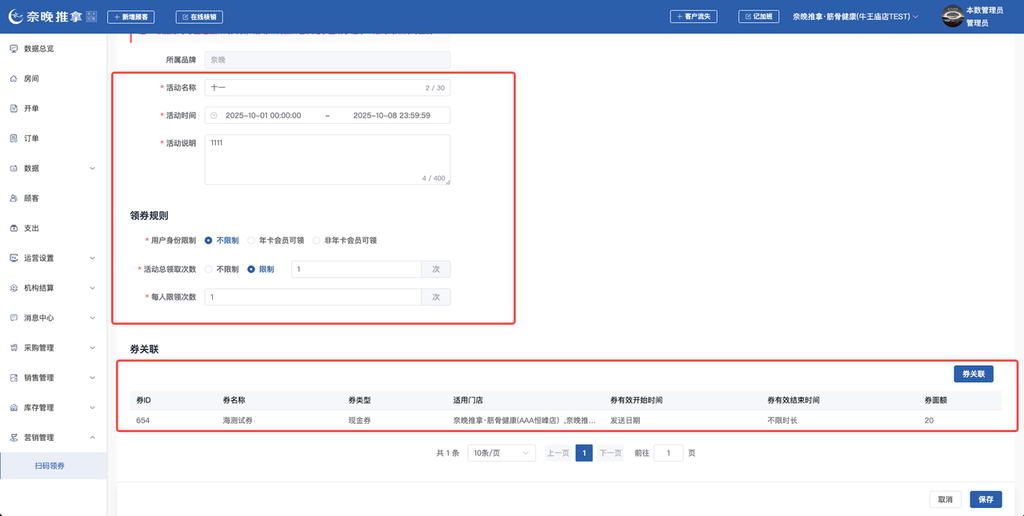Viewport: 1024px width, 516px height.
Task: Open 扫码领券 submenu item
Action: [54, 466]
